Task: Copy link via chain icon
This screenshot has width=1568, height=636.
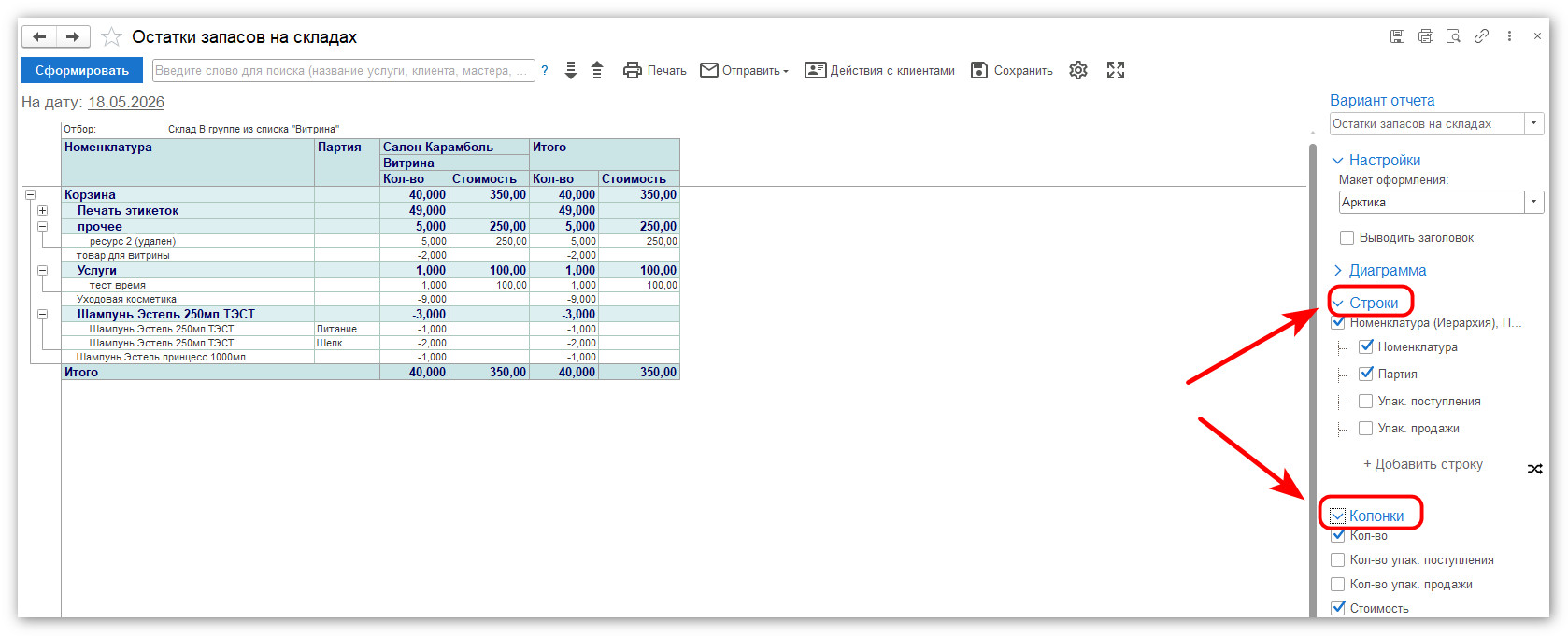Action: (1481, 36)
